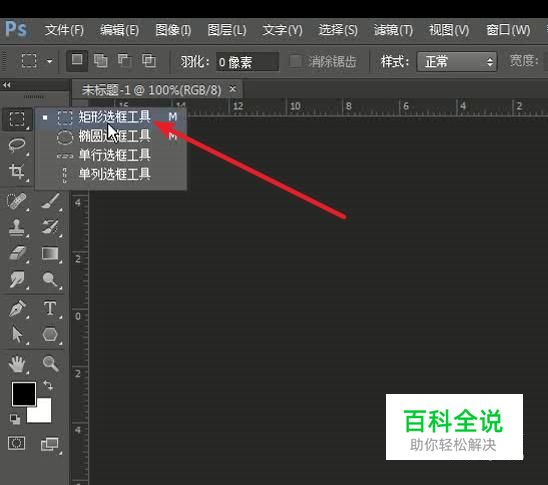This screenshot has height=485, width=548.
Task: Choose Add to Selection mode
Action: click(x=101, y=61)
